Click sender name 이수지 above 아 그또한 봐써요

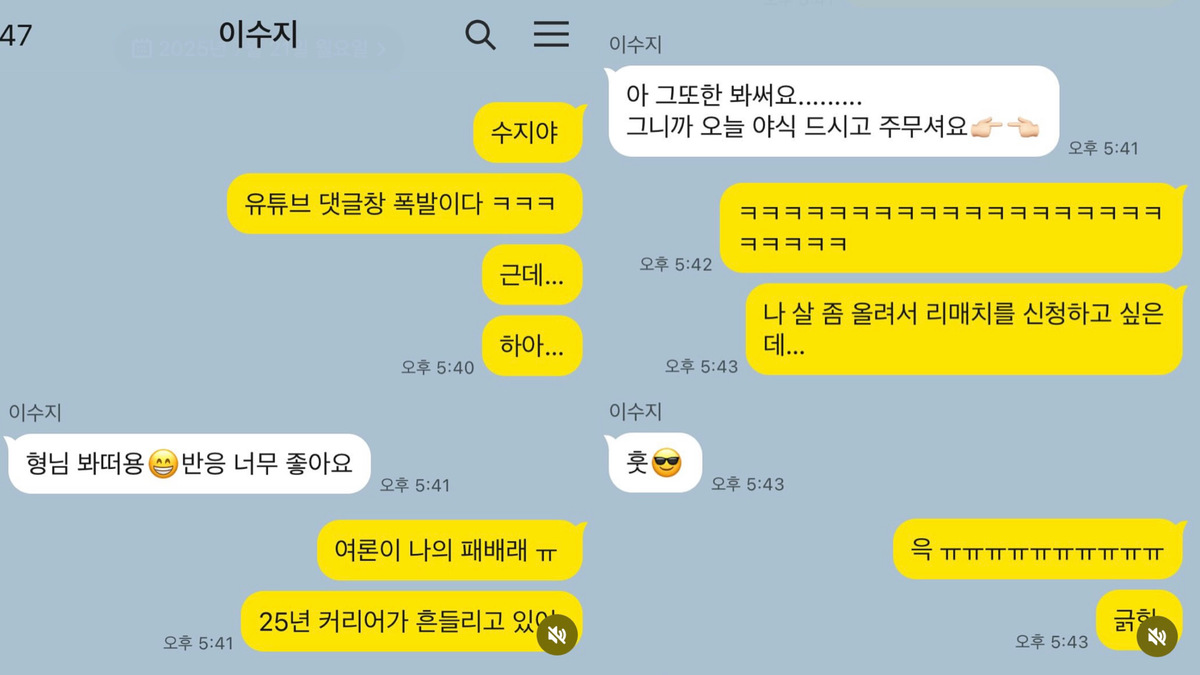[635, 44]
